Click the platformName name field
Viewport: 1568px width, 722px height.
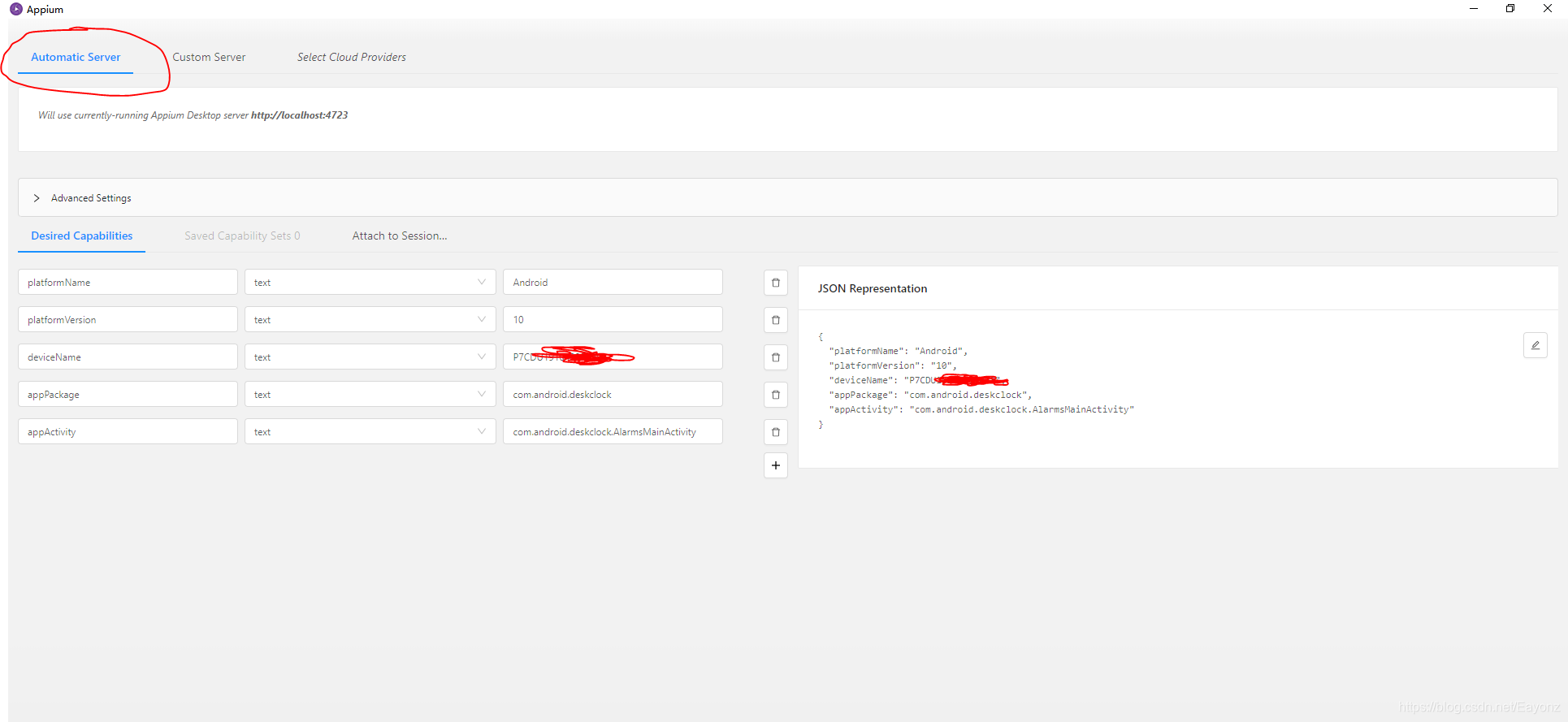pos(128,283)
